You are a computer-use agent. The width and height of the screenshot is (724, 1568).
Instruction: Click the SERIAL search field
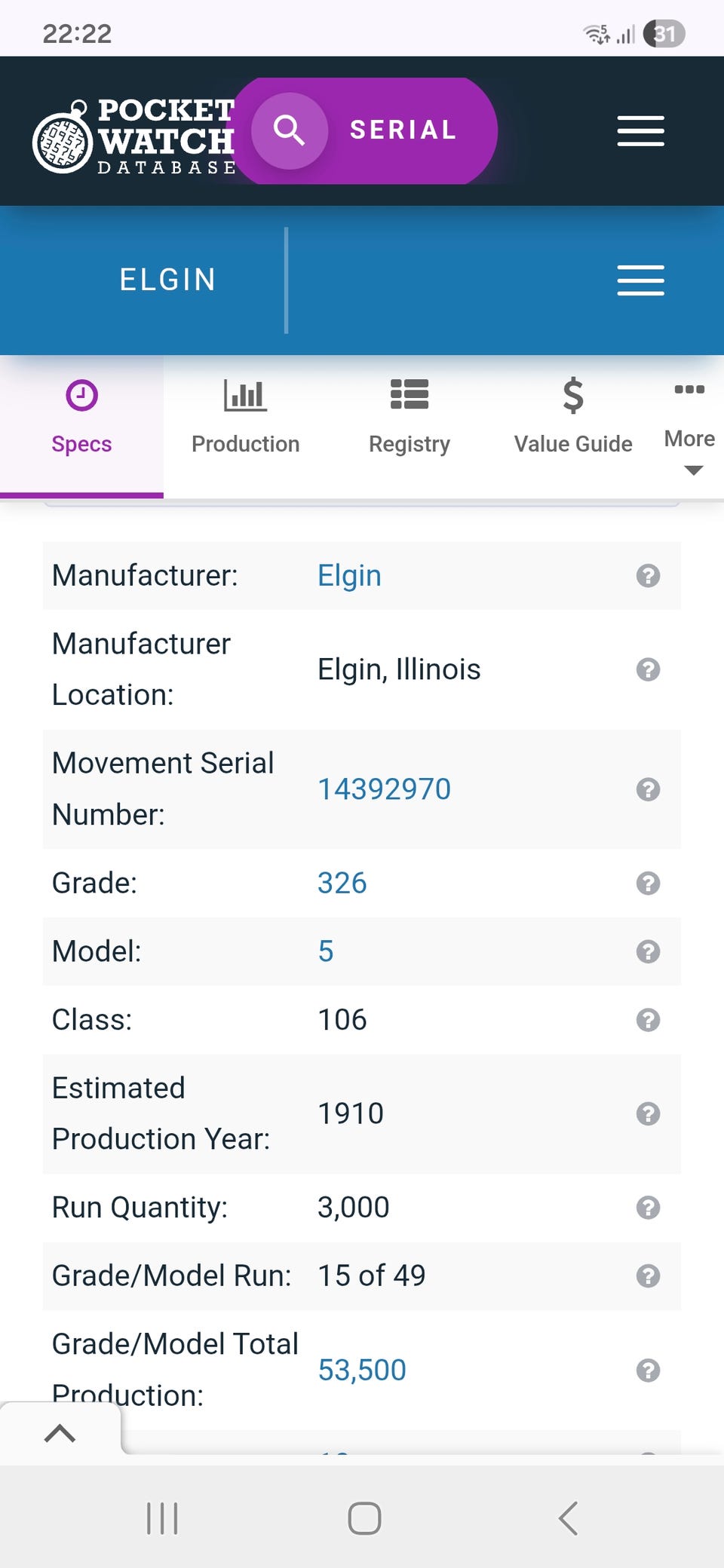point(403,130)
